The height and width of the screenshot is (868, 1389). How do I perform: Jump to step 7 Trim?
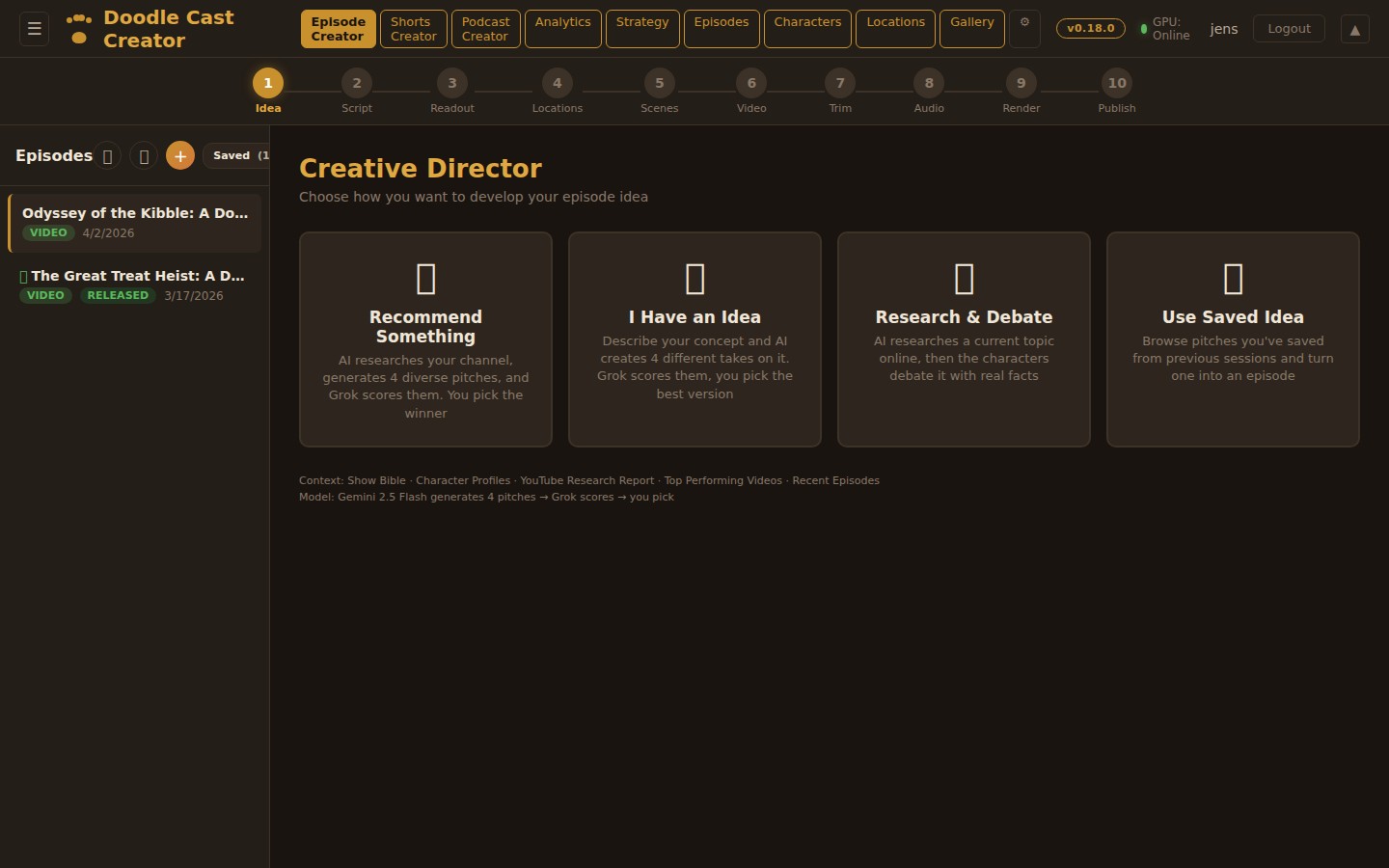click(840, 92)
